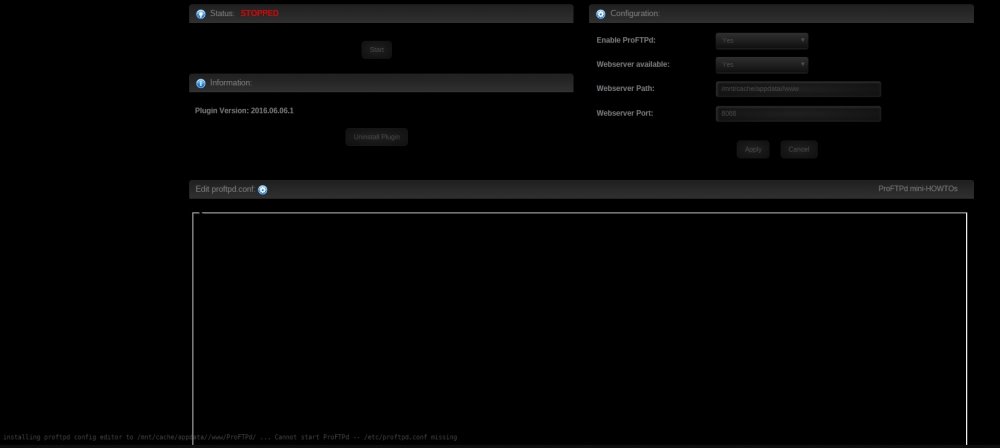
Task: Click the Webserver available label
Action: [633, 64]
